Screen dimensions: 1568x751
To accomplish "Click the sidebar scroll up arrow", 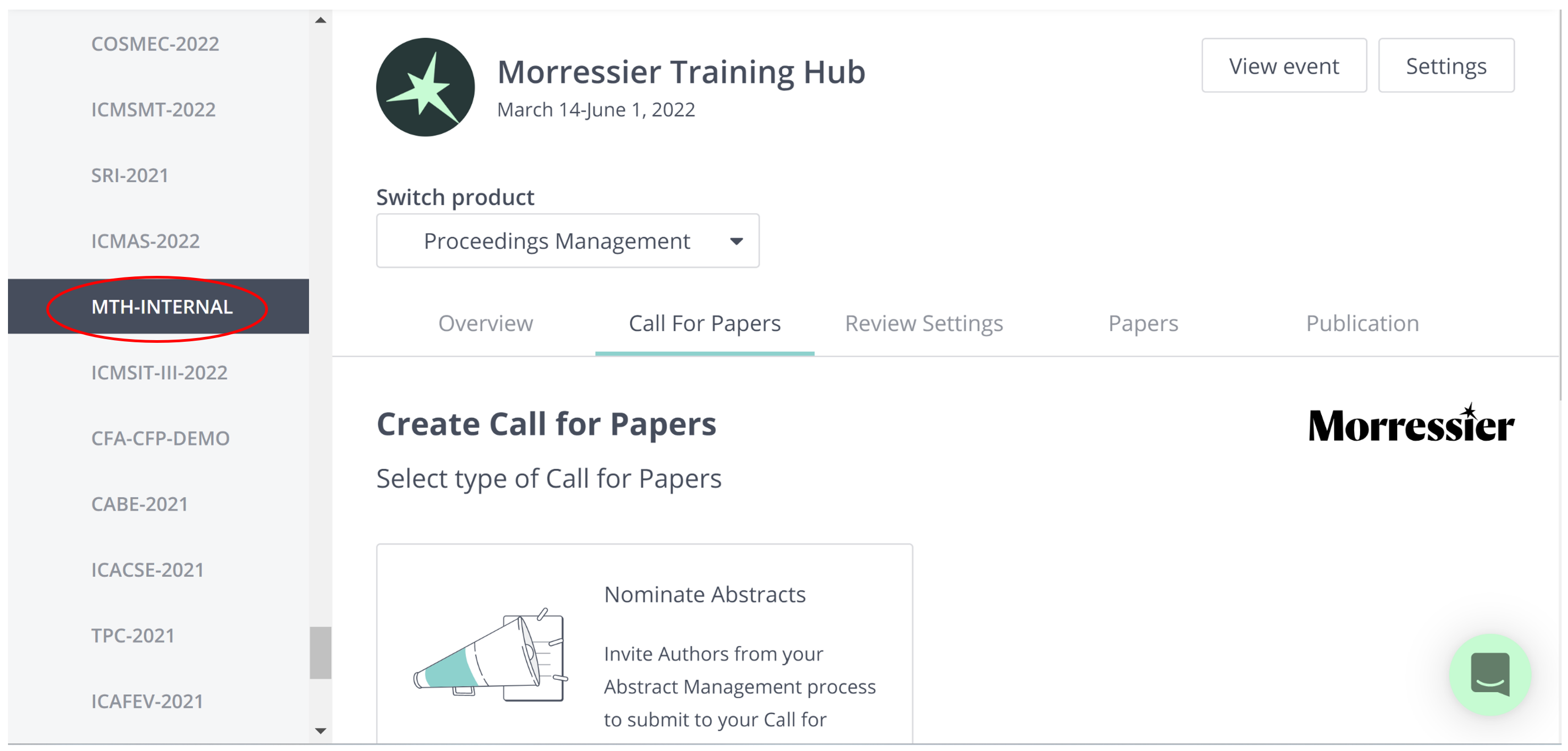I will [x=320, y=20].
